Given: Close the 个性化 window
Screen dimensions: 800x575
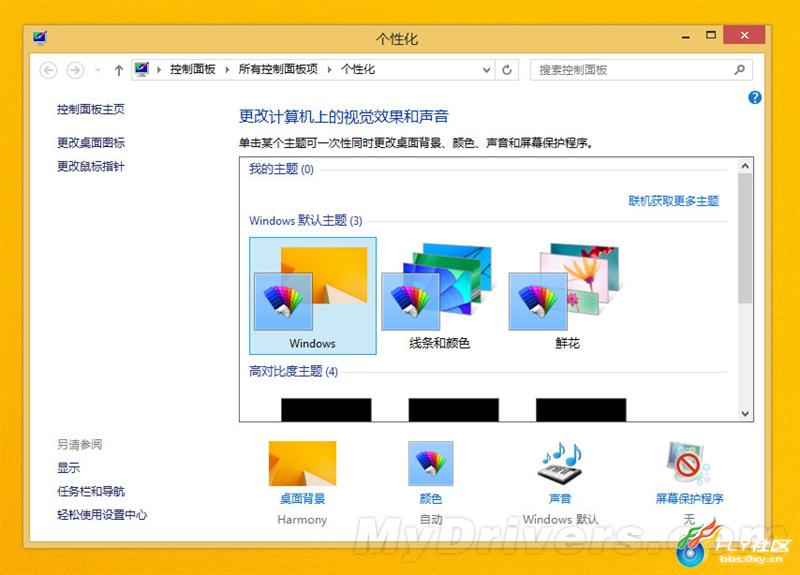Looking at the screenshot, I should point(744,35).
